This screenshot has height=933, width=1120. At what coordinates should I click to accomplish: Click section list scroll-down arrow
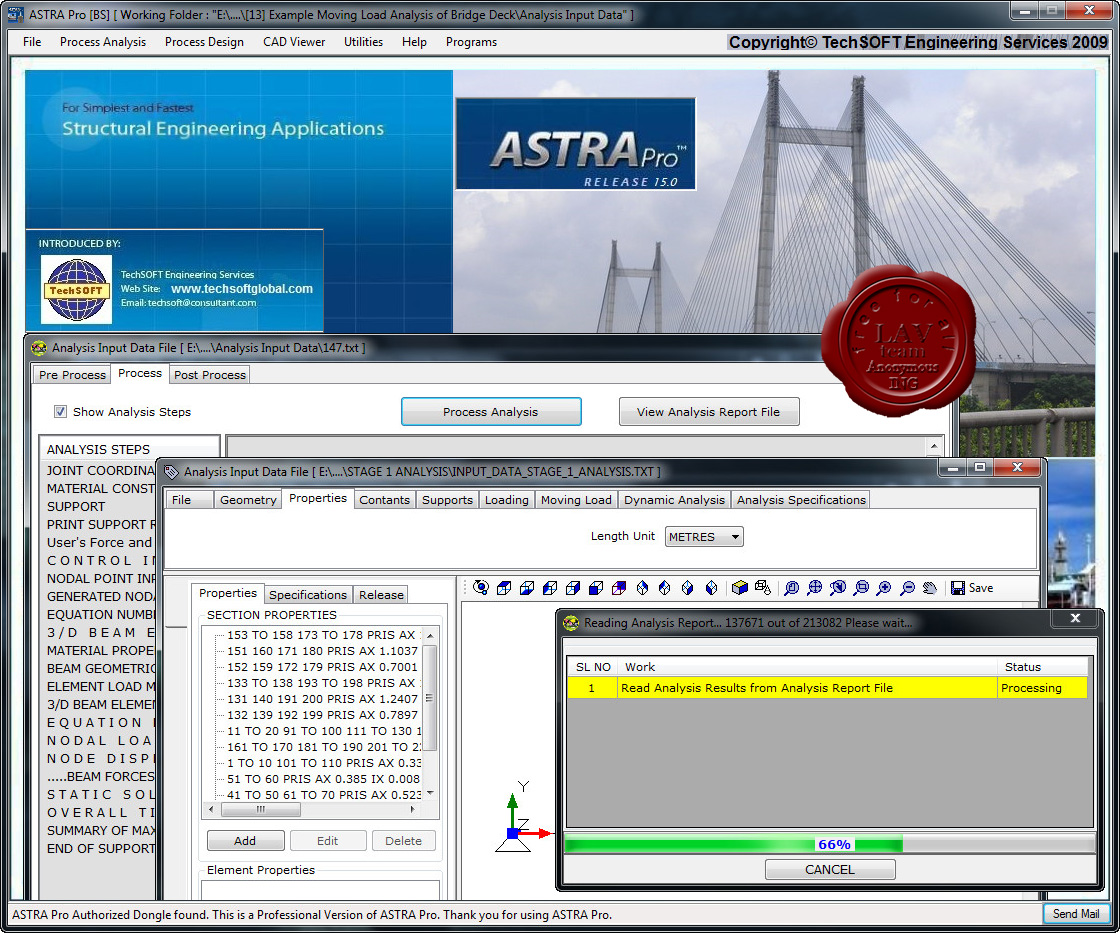[x=429, y=793]
